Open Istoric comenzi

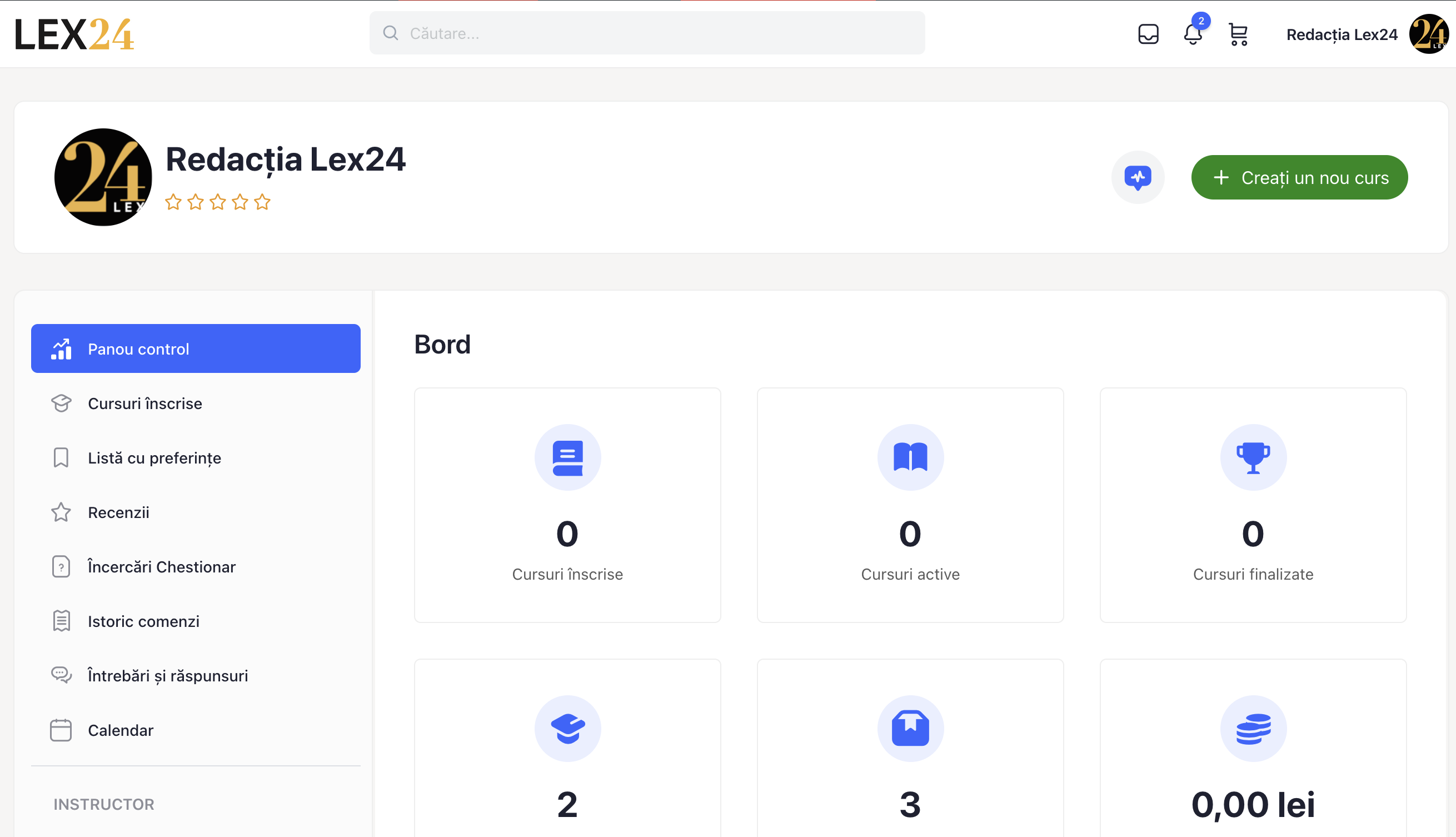(143, 621)
